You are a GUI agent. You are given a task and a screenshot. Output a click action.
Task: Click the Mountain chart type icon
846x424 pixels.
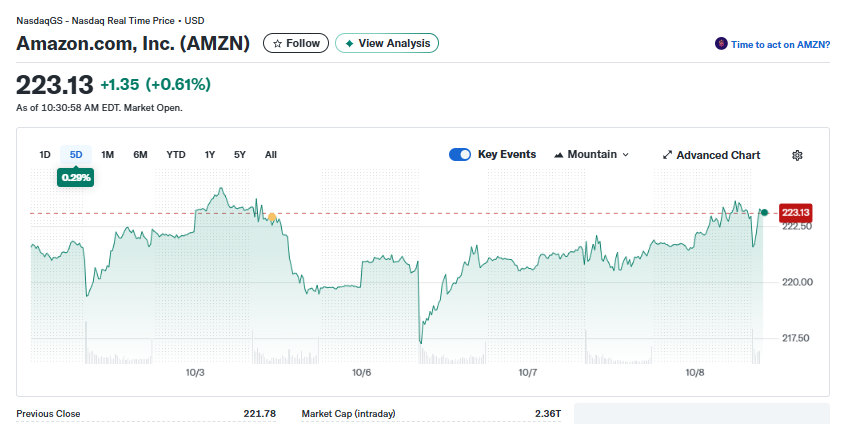point(558,155)
